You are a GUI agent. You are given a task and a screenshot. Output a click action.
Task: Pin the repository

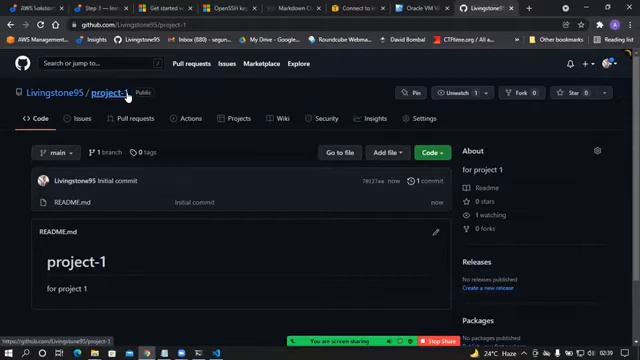point(411,93)
